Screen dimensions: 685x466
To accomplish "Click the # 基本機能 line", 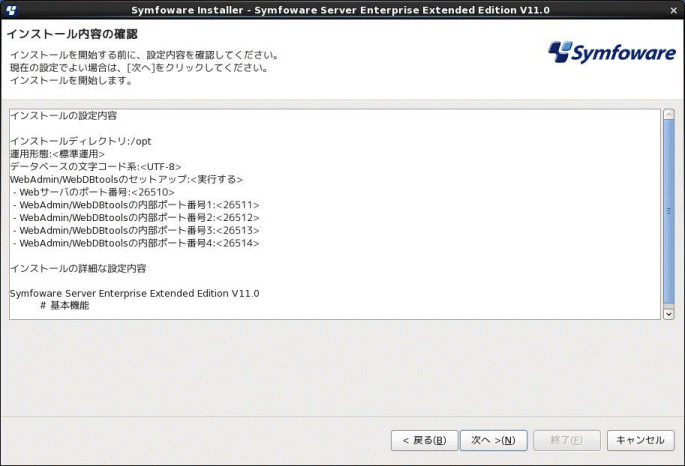I will tap(65, 305).
